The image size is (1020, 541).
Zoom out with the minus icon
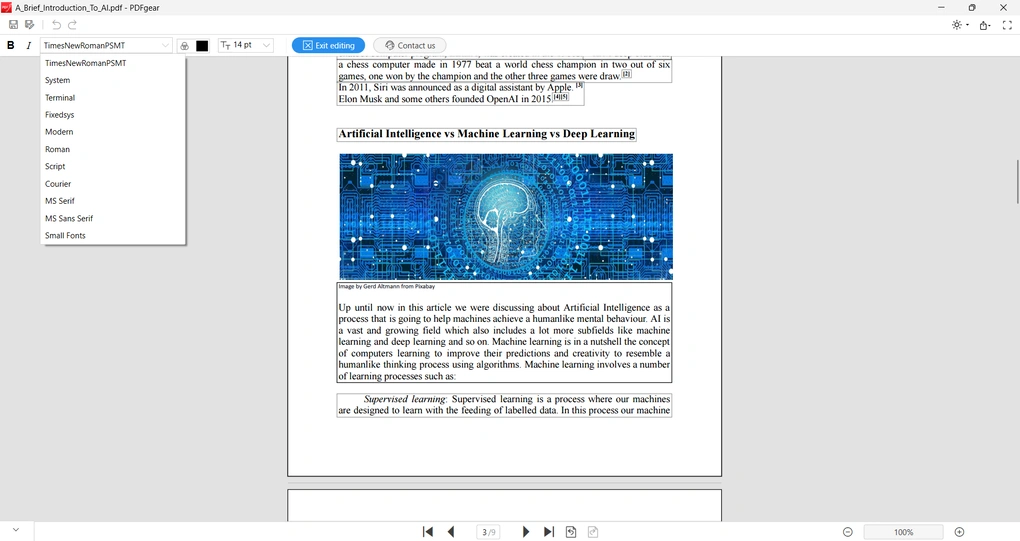pos(847,532)
